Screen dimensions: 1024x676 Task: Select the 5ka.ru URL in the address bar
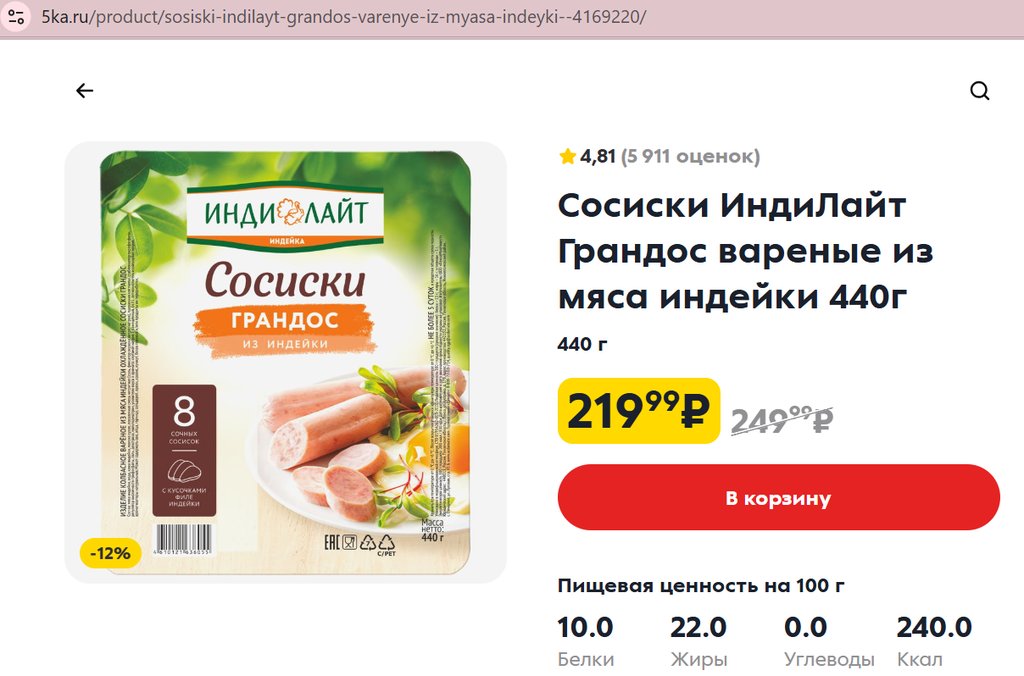point(344,16)
